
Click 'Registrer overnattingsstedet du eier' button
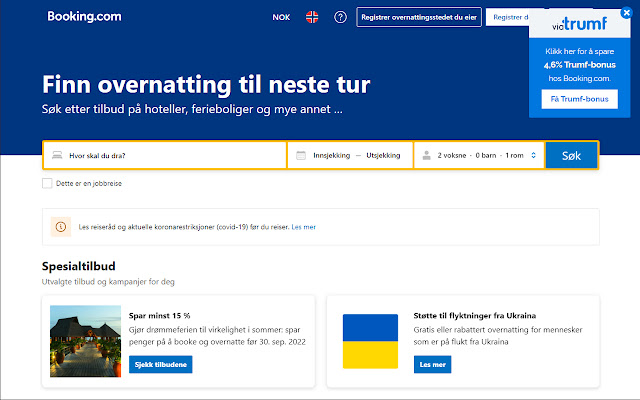click(419, 17)
